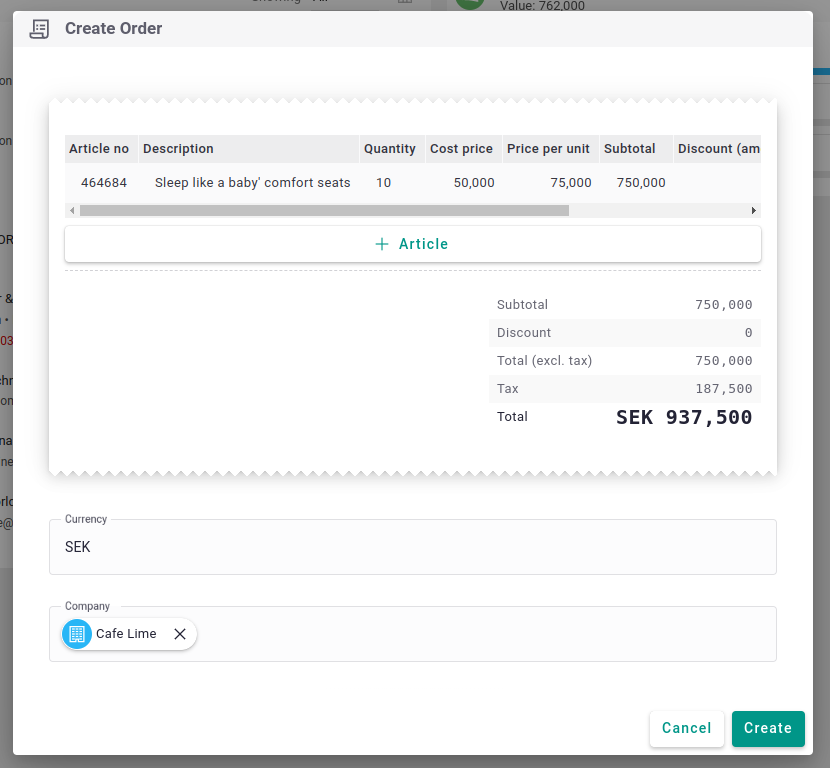The width and height of the screenshot is (830, 768).
Task: Click the Create Order receipt icon
Action: click(x=39, y=29)
